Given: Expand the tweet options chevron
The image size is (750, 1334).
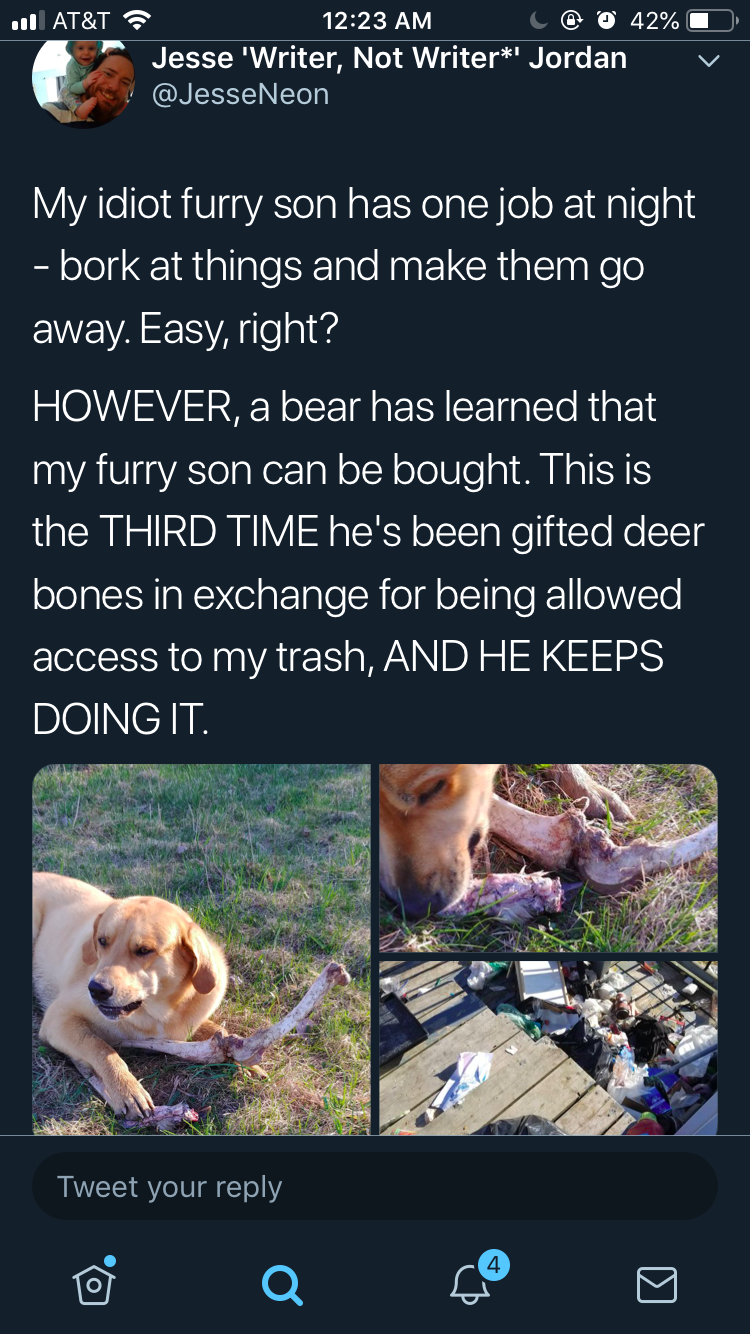Looking at the screenshot, I should coord(707,62).
